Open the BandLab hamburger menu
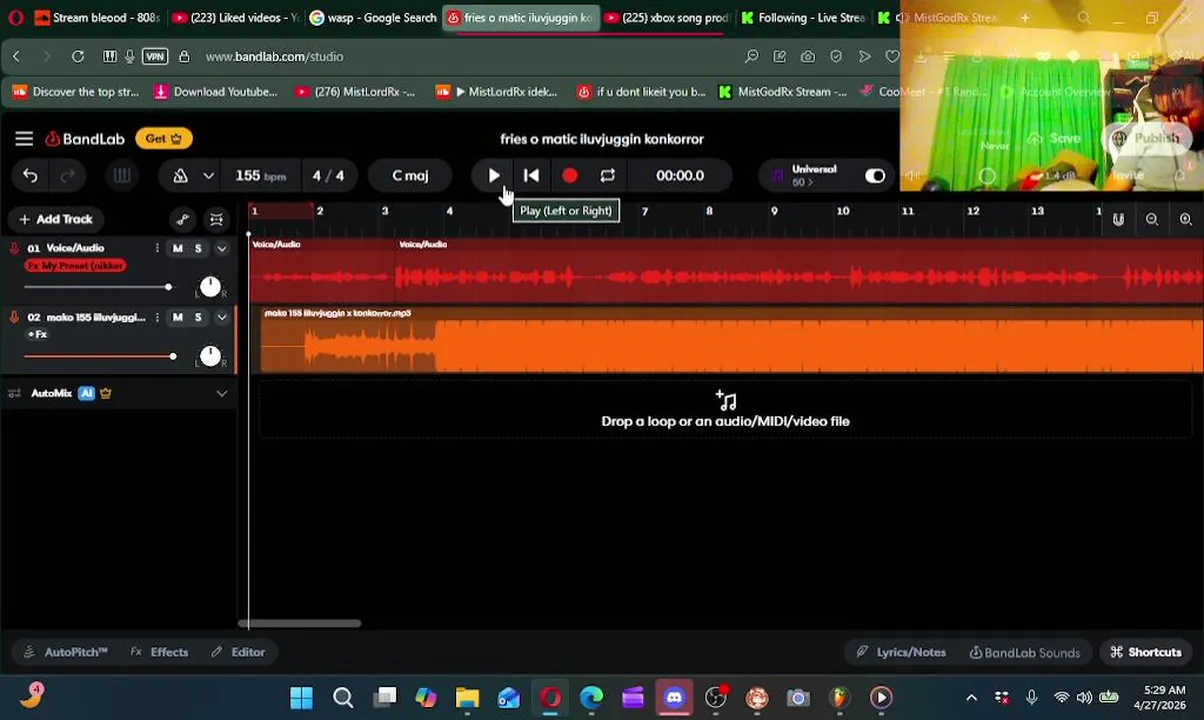 click(x=24, y=139)
